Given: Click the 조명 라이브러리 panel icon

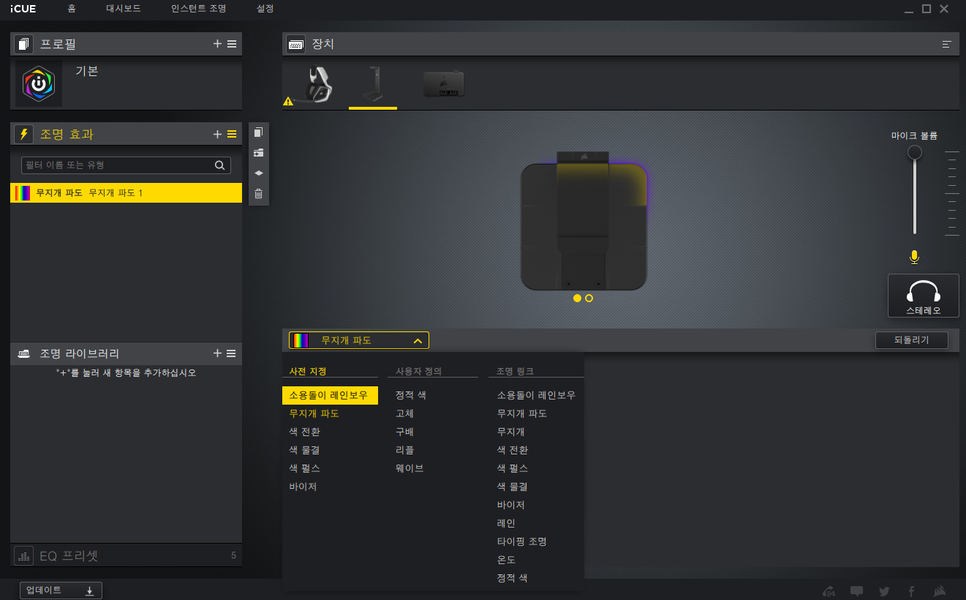Looking at the screenshot, I should tap(23, 354).
